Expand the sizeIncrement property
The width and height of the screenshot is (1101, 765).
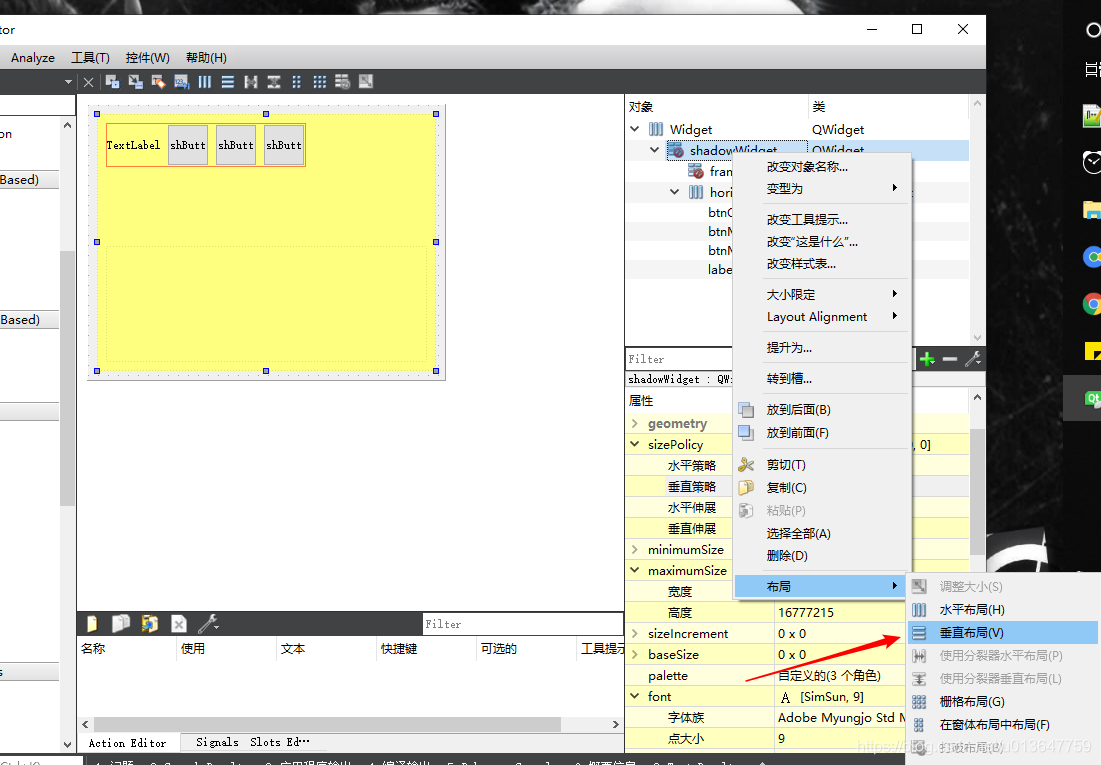[635, 634]
